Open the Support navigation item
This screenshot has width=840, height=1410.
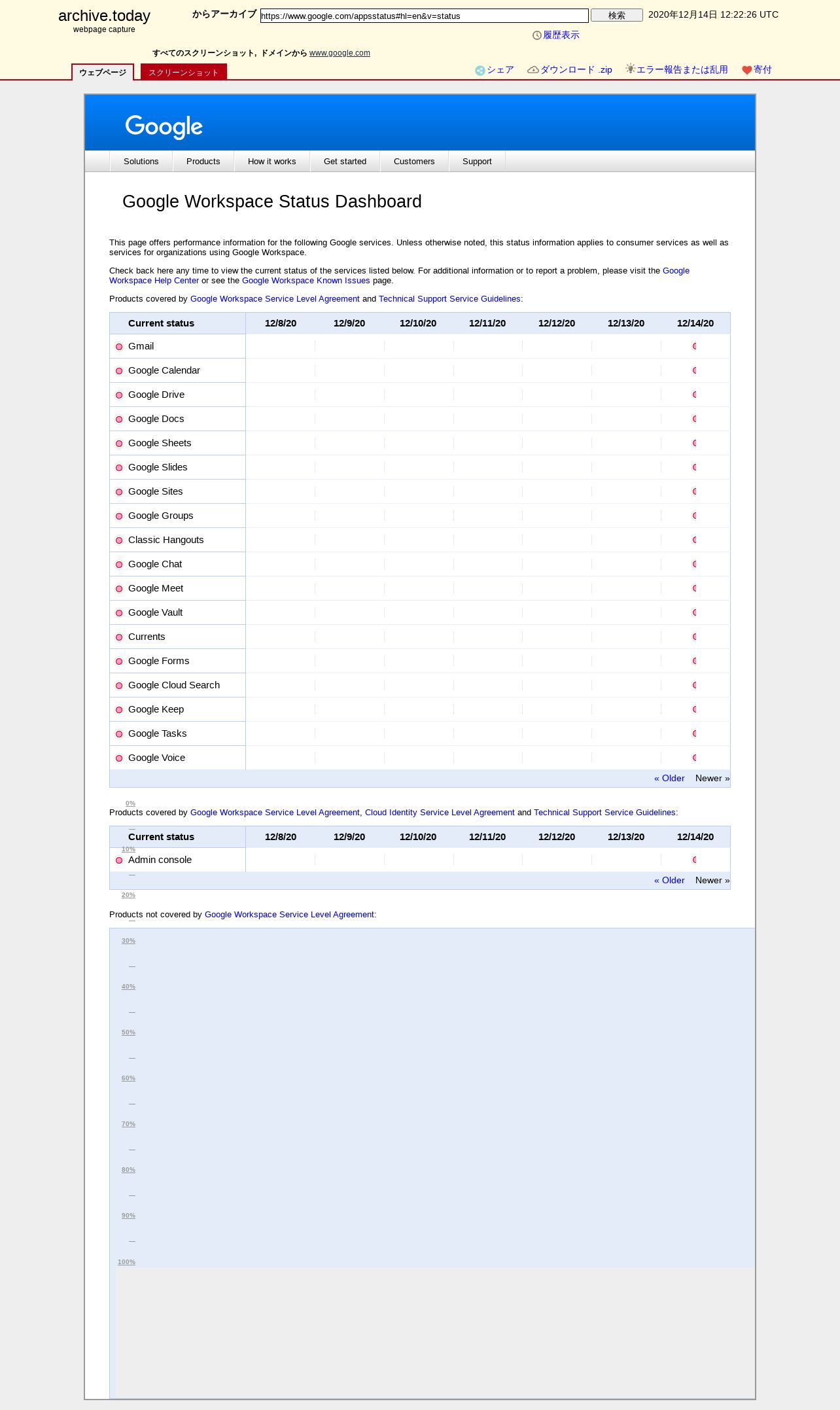tap(477, 162)
